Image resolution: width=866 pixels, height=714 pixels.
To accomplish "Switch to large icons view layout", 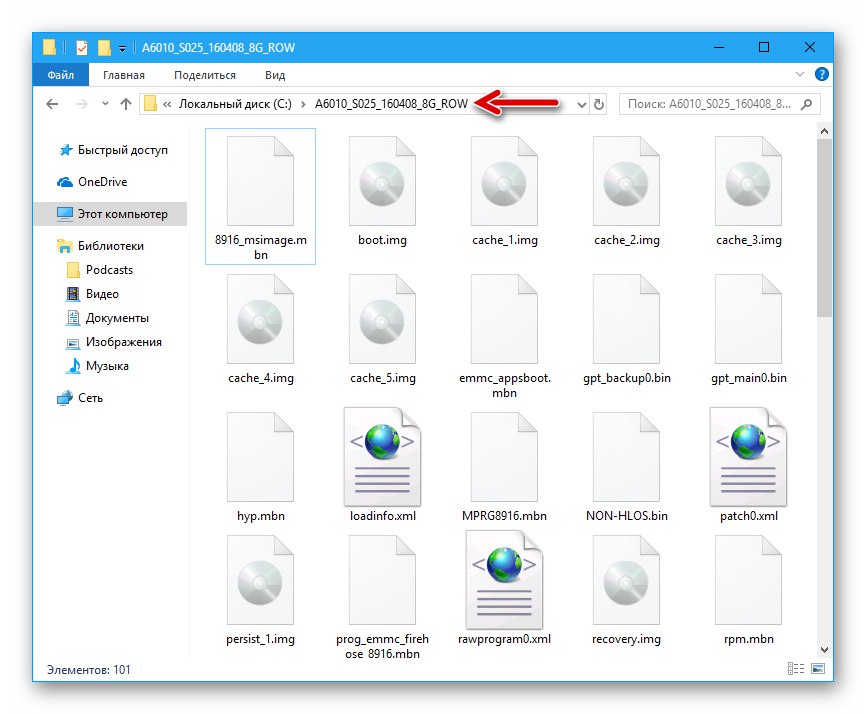I will click(x=818, y=669).
